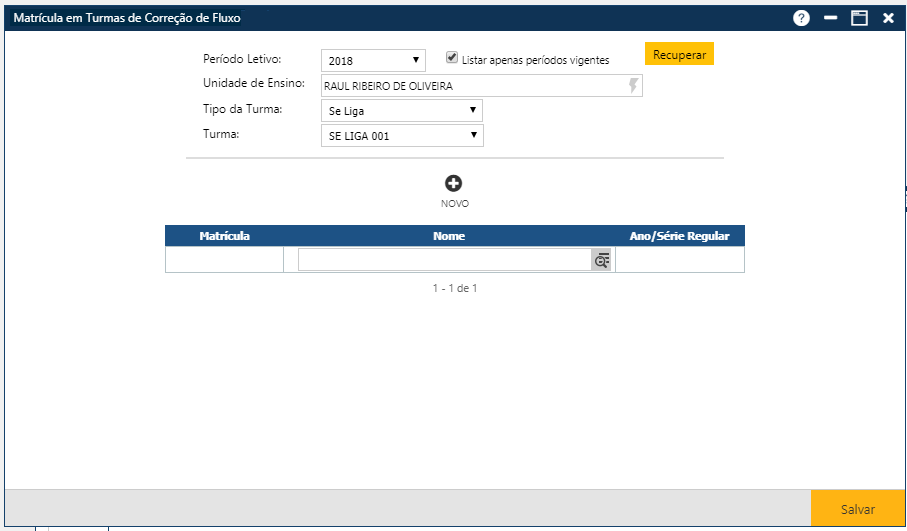The height and width of the screenshot is (531, 907).
Task: Click the search icon in Nome field
Action: click(x=601, y=260)
